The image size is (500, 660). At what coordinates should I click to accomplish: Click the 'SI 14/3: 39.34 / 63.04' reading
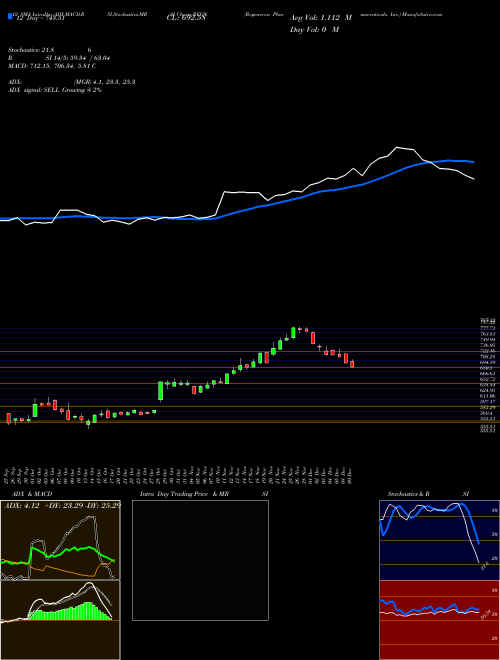[x=77, y=58]
